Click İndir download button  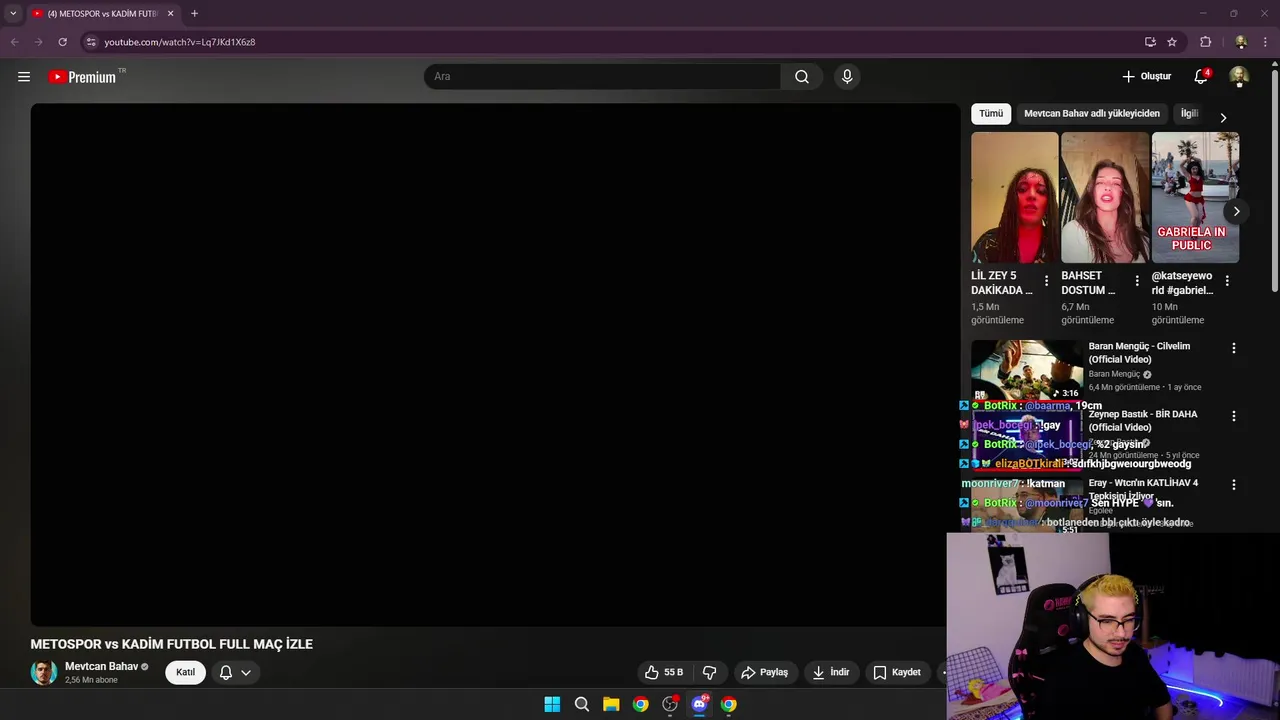tap(831, 672)
